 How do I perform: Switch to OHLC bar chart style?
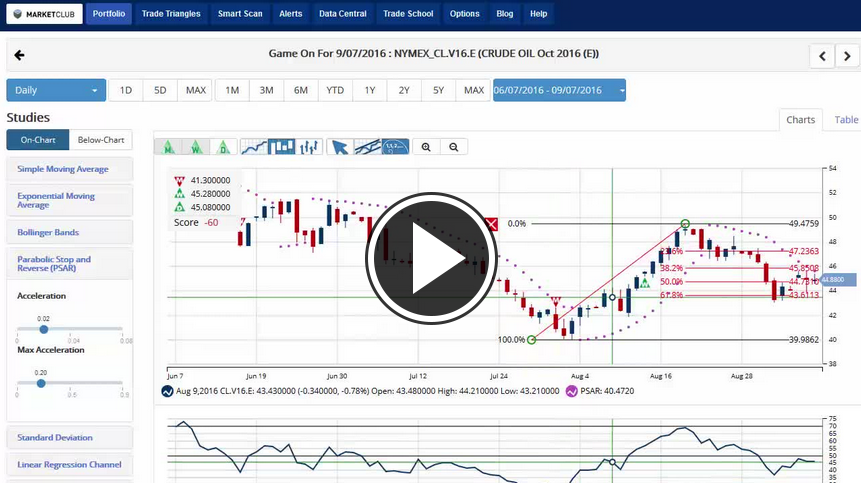pos(309,147)
